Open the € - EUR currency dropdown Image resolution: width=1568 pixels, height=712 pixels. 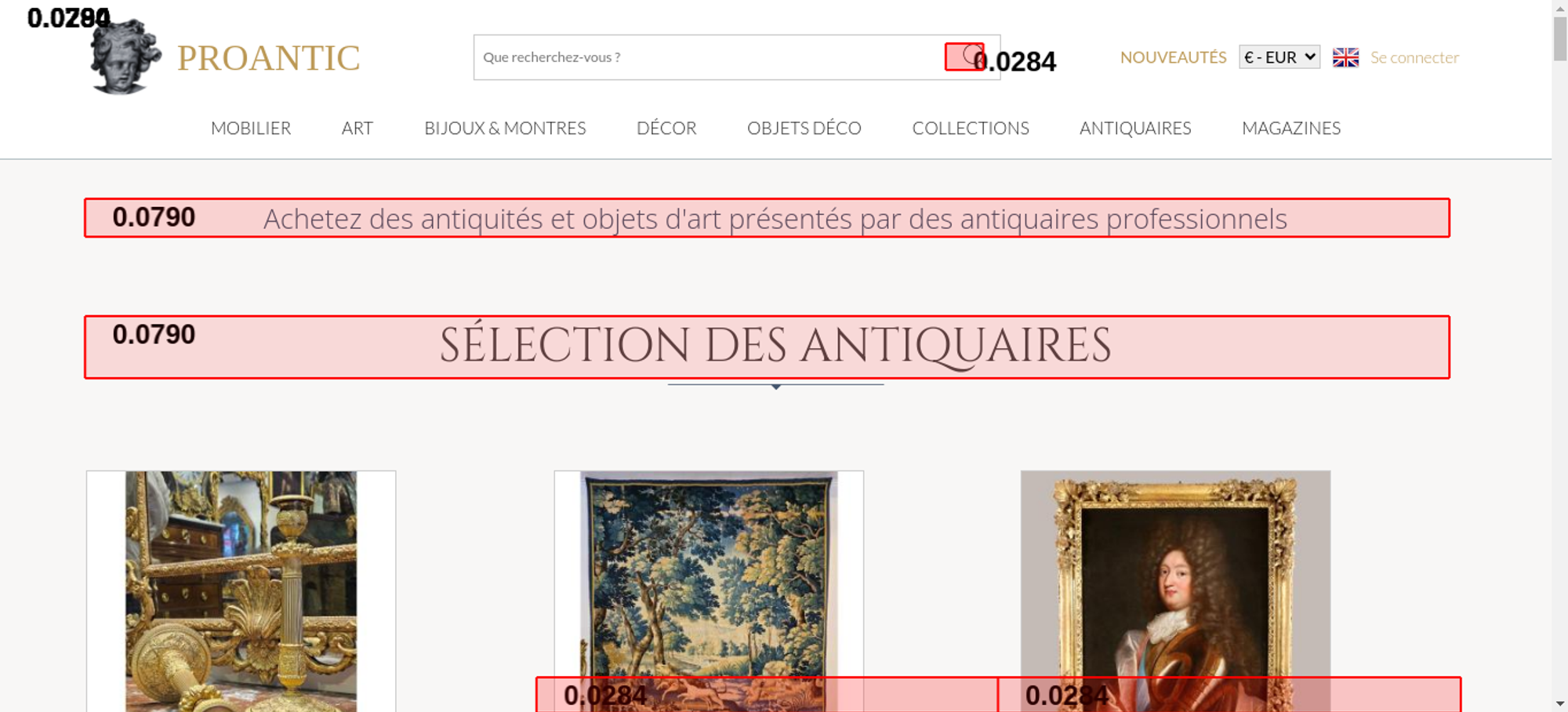[x=1279, y=57]
